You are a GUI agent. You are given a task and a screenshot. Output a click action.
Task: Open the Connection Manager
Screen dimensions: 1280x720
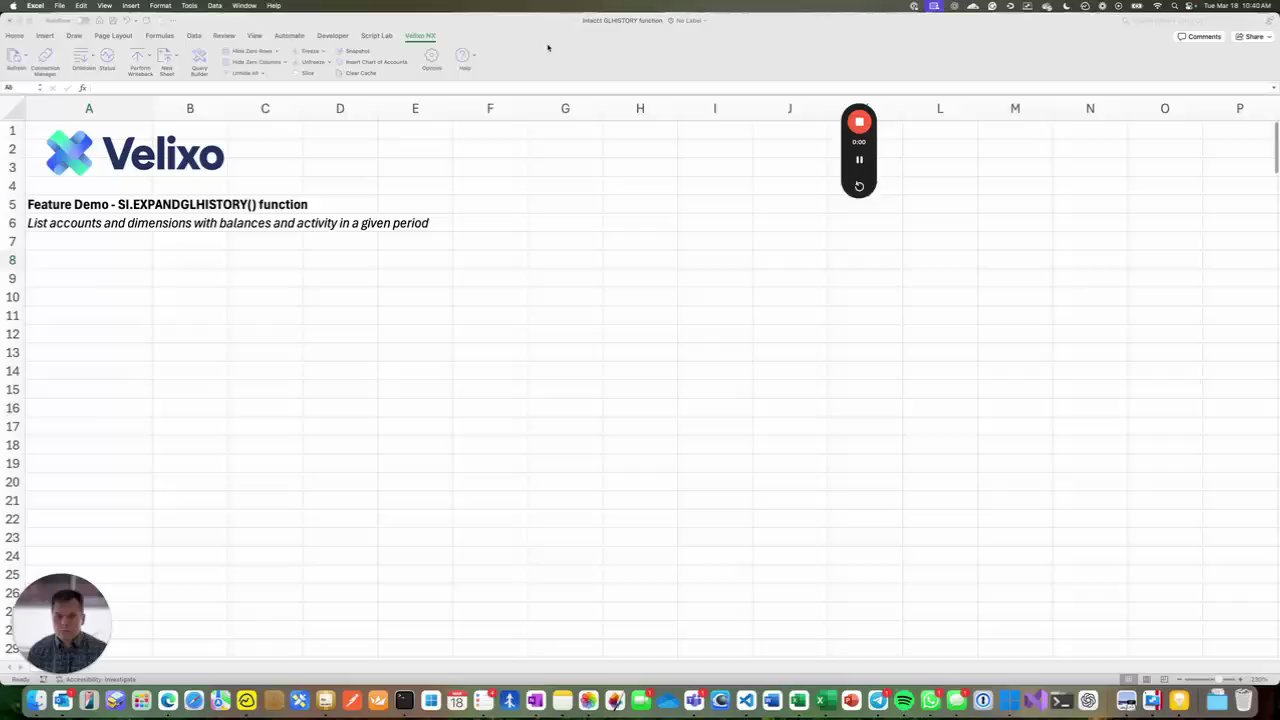click(45, 60)
